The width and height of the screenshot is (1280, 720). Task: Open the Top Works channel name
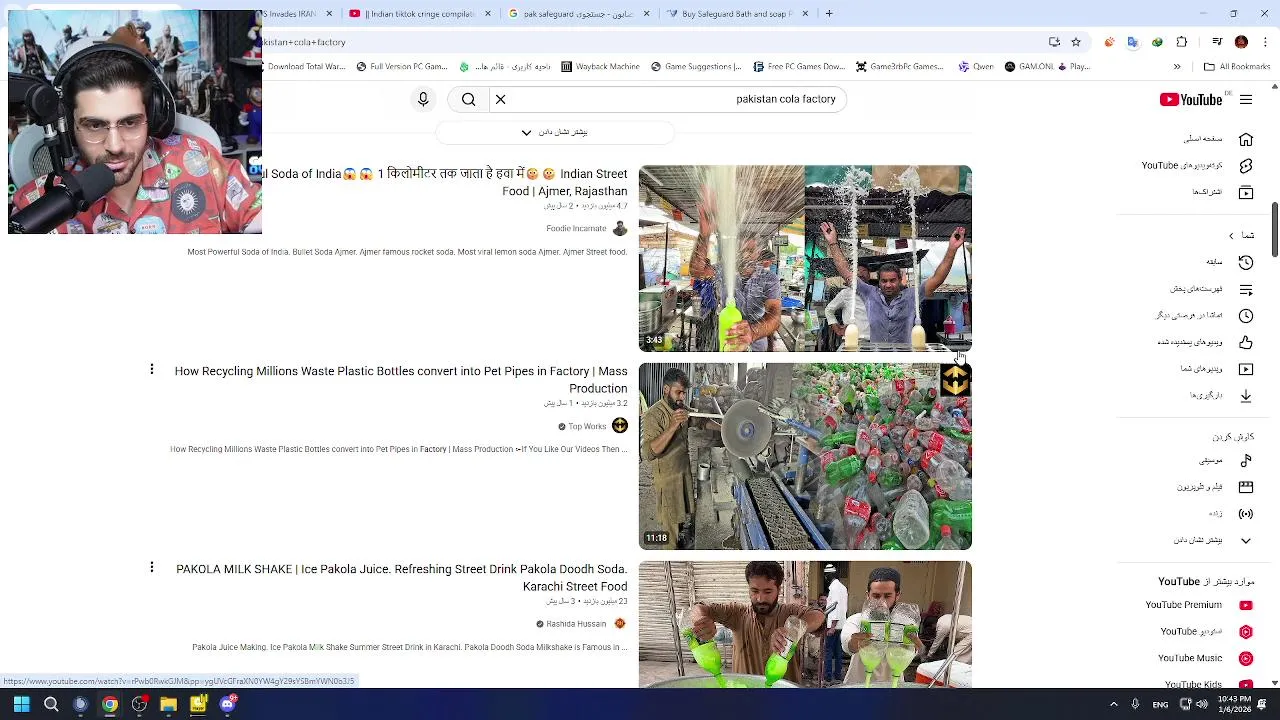(x=587, y=427)
